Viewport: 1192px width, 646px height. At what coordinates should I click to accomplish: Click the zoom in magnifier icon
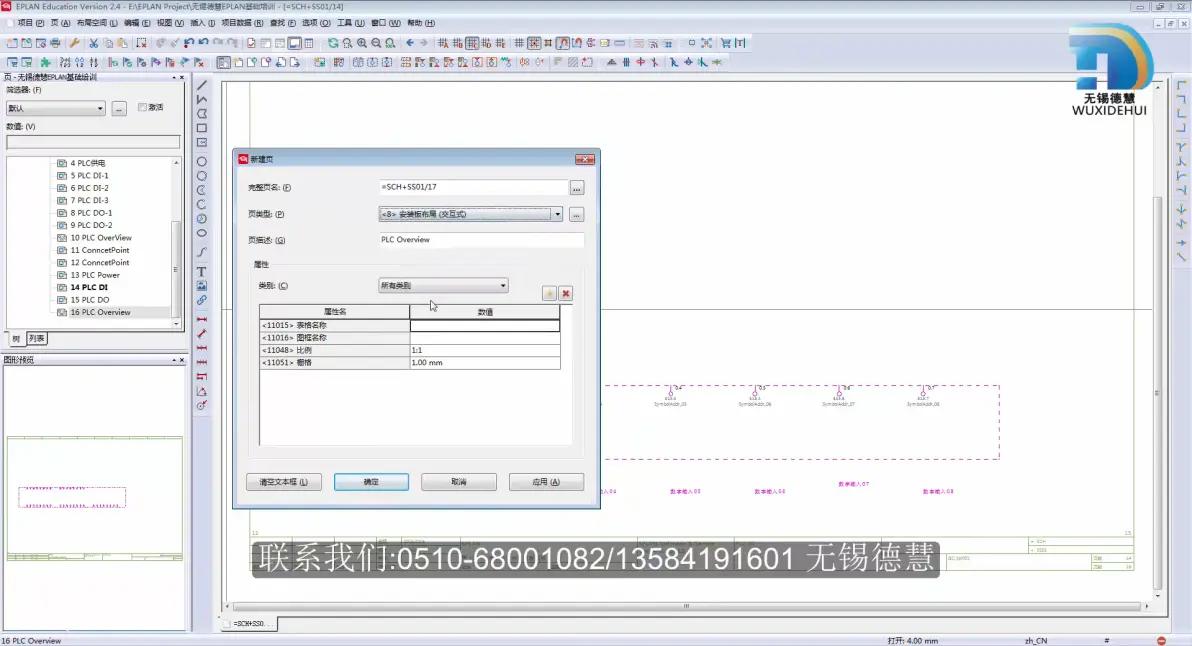[x=362, y=43]
